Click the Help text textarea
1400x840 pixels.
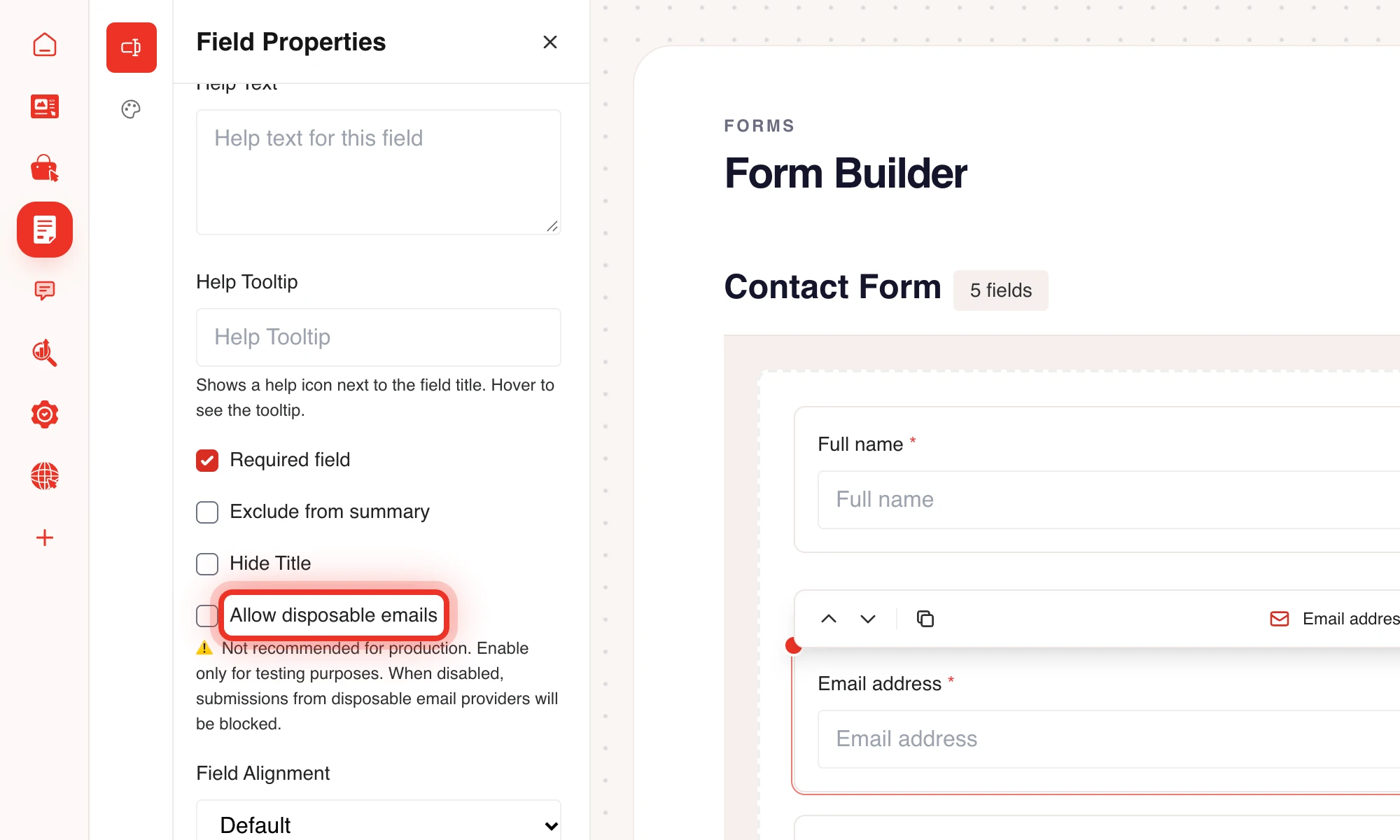coord(379,172)
